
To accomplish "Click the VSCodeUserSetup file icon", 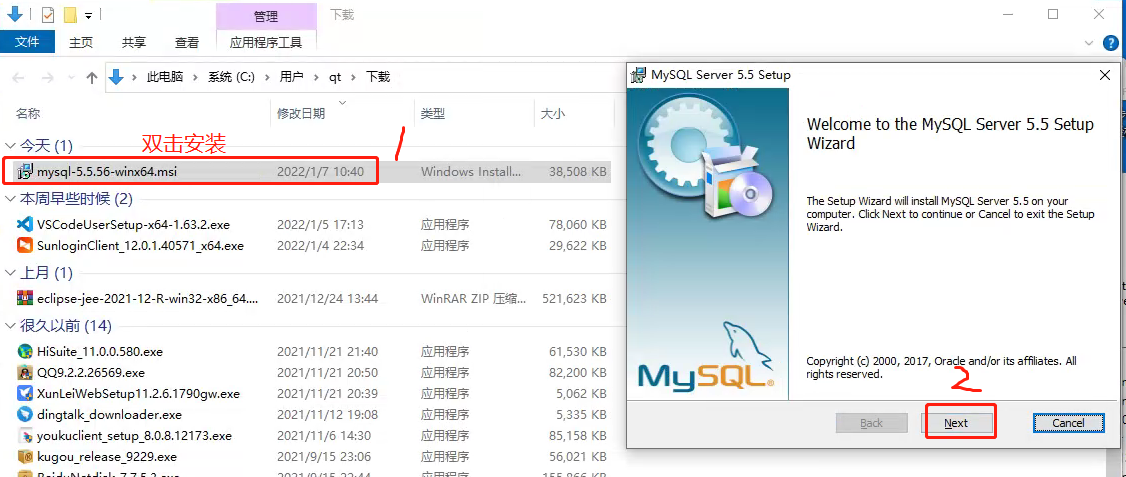I will click(25, 225).
